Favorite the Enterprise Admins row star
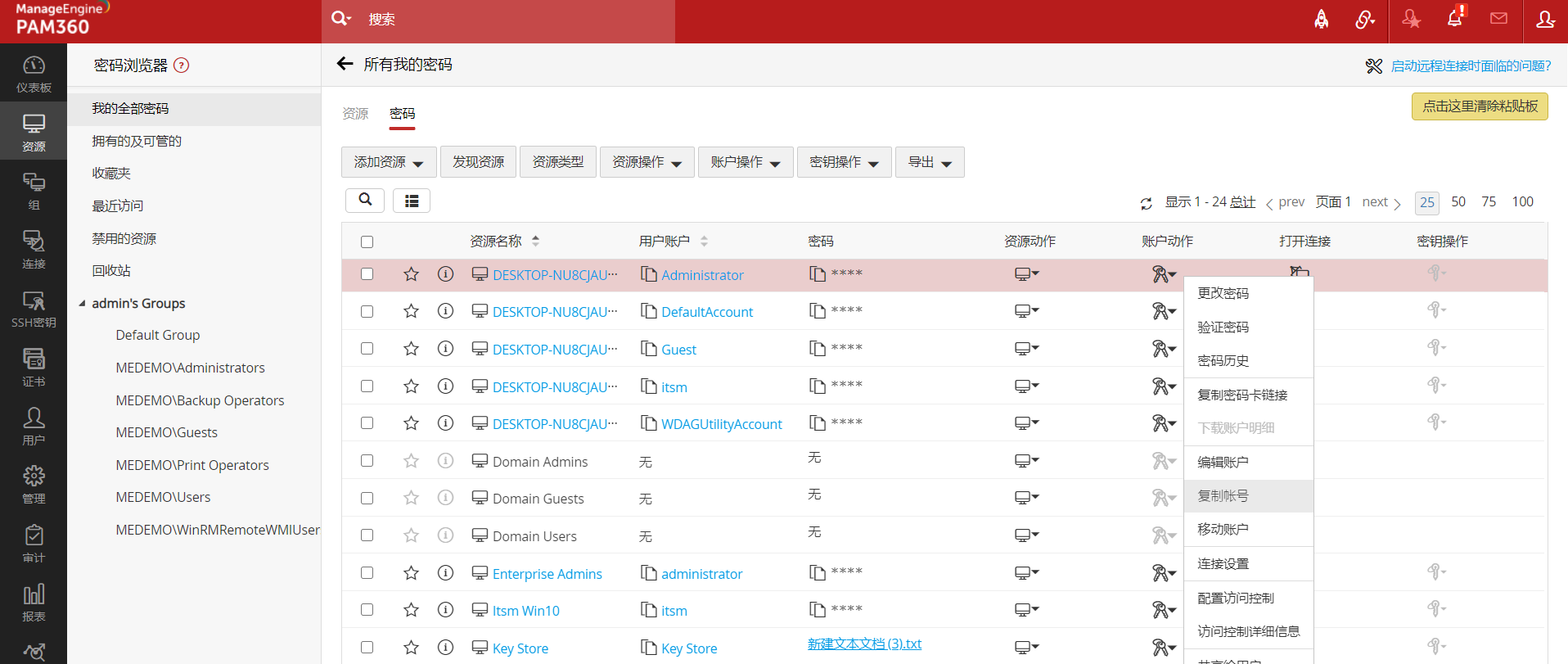 pyautogui.click(x=411, y=573)
